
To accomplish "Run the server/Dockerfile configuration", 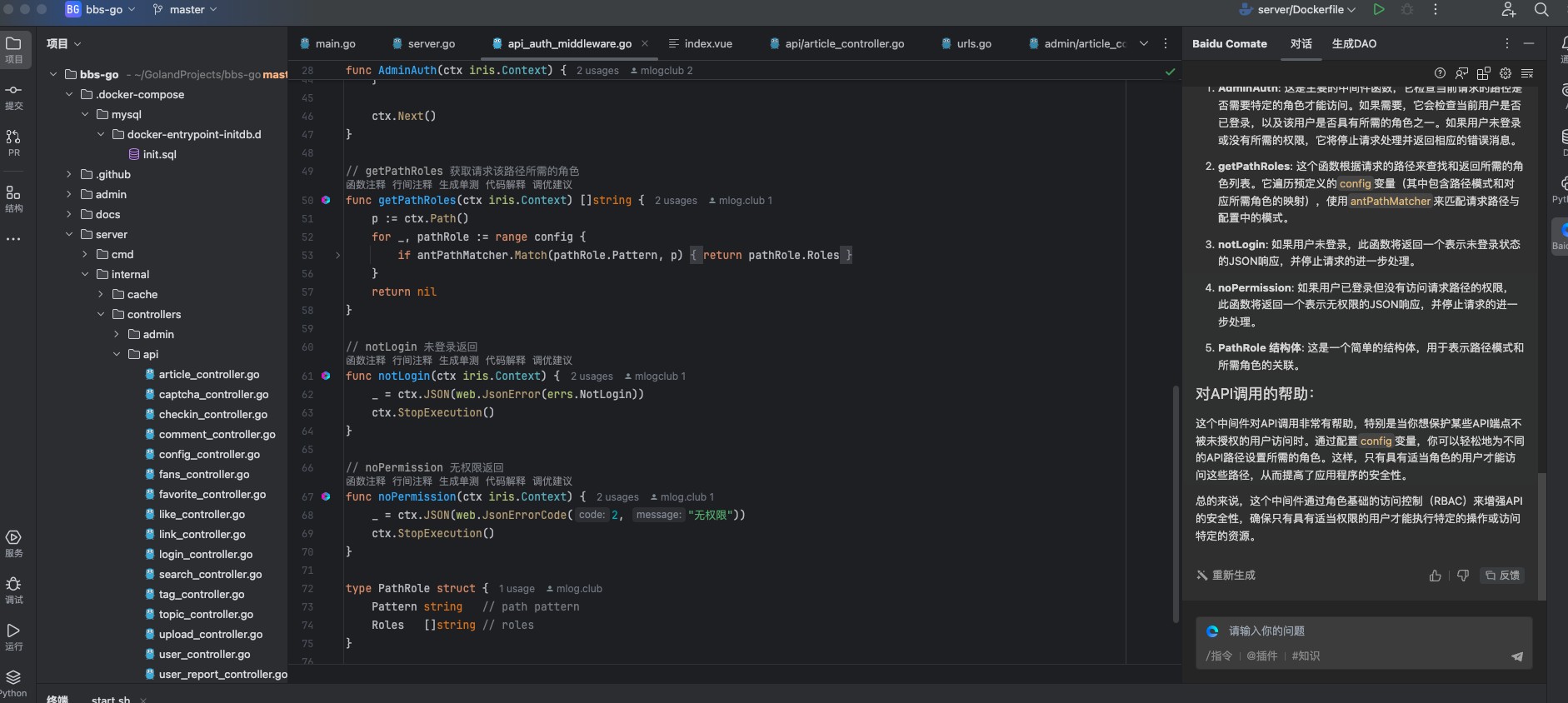I will pyautogui.click(x=1379, y=9).
